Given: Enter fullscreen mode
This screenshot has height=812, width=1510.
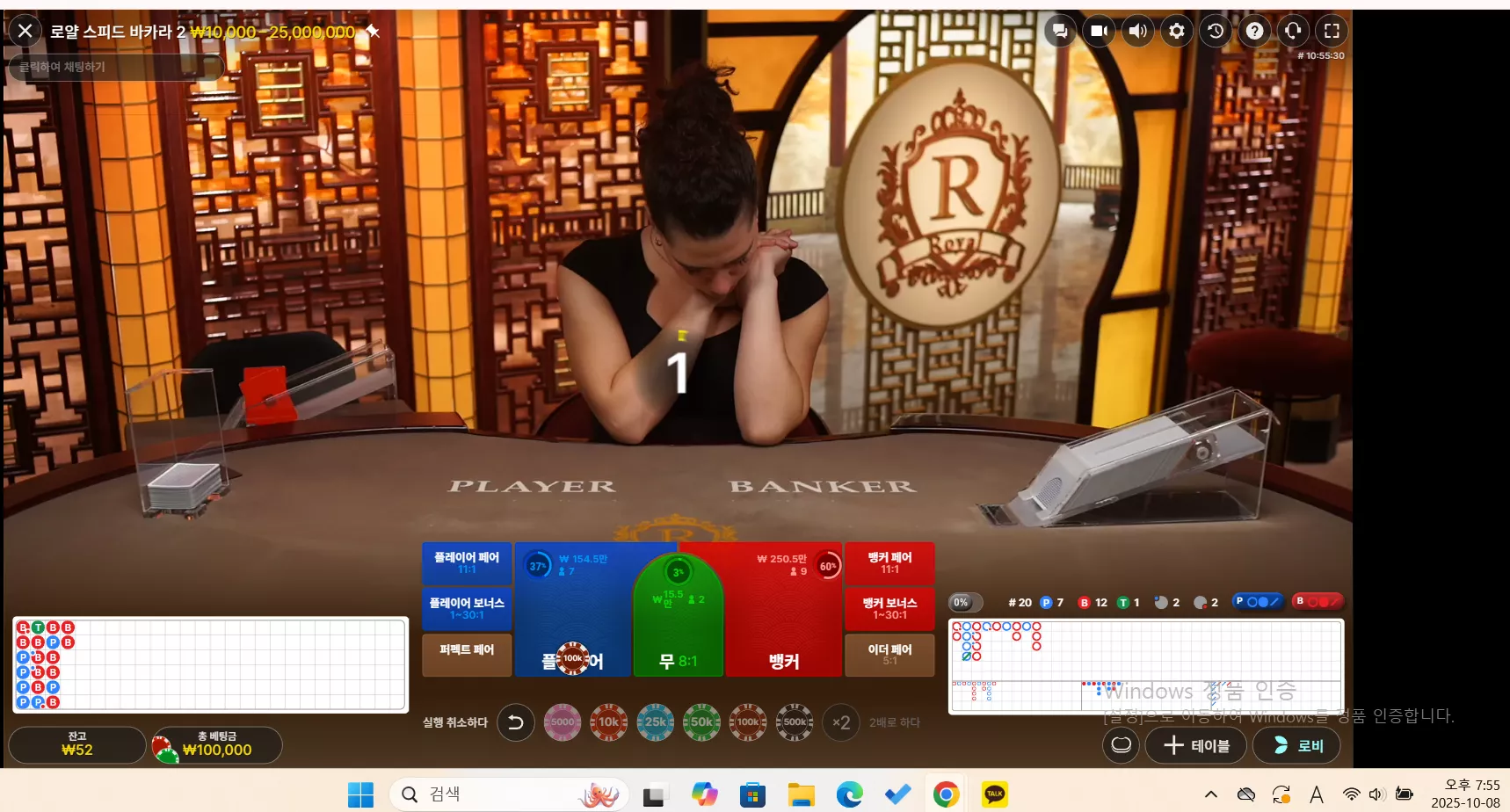Looking at the screenshot, I should 1332,31.
